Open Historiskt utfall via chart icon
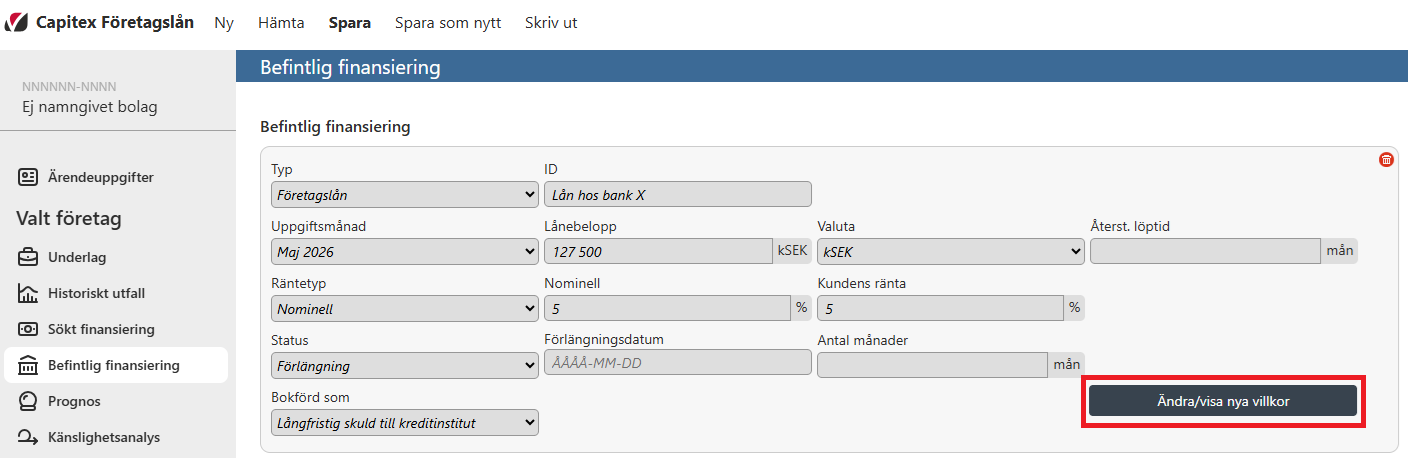Image resolution: width=1408 pixels, height=458 pixels. point(28,293)
